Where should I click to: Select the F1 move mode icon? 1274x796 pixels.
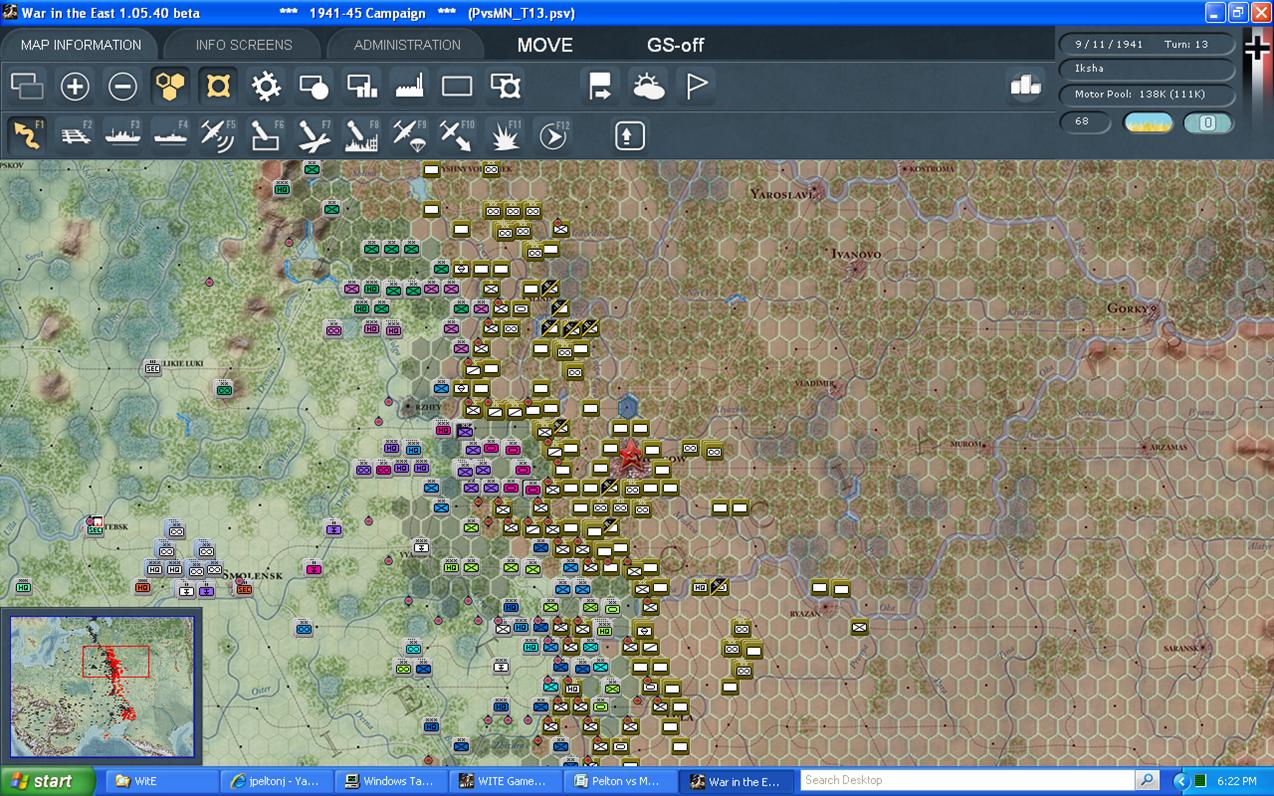tap(27, 135)
